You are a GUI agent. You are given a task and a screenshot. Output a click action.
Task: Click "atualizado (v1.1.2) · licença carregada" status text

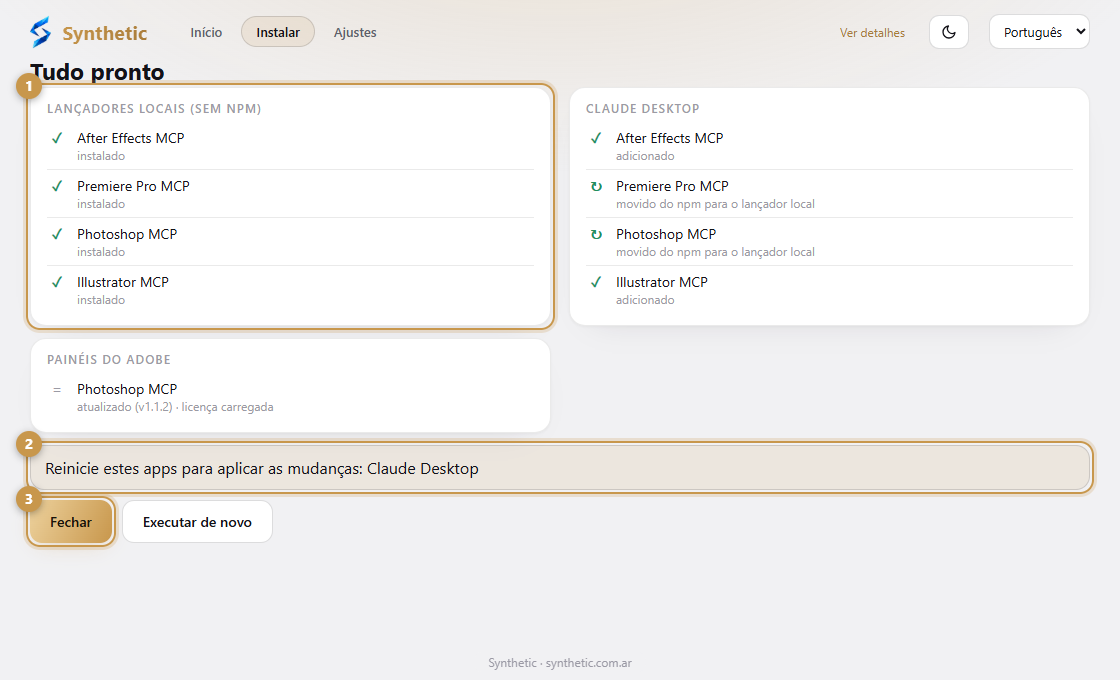(x=175, y=407)
